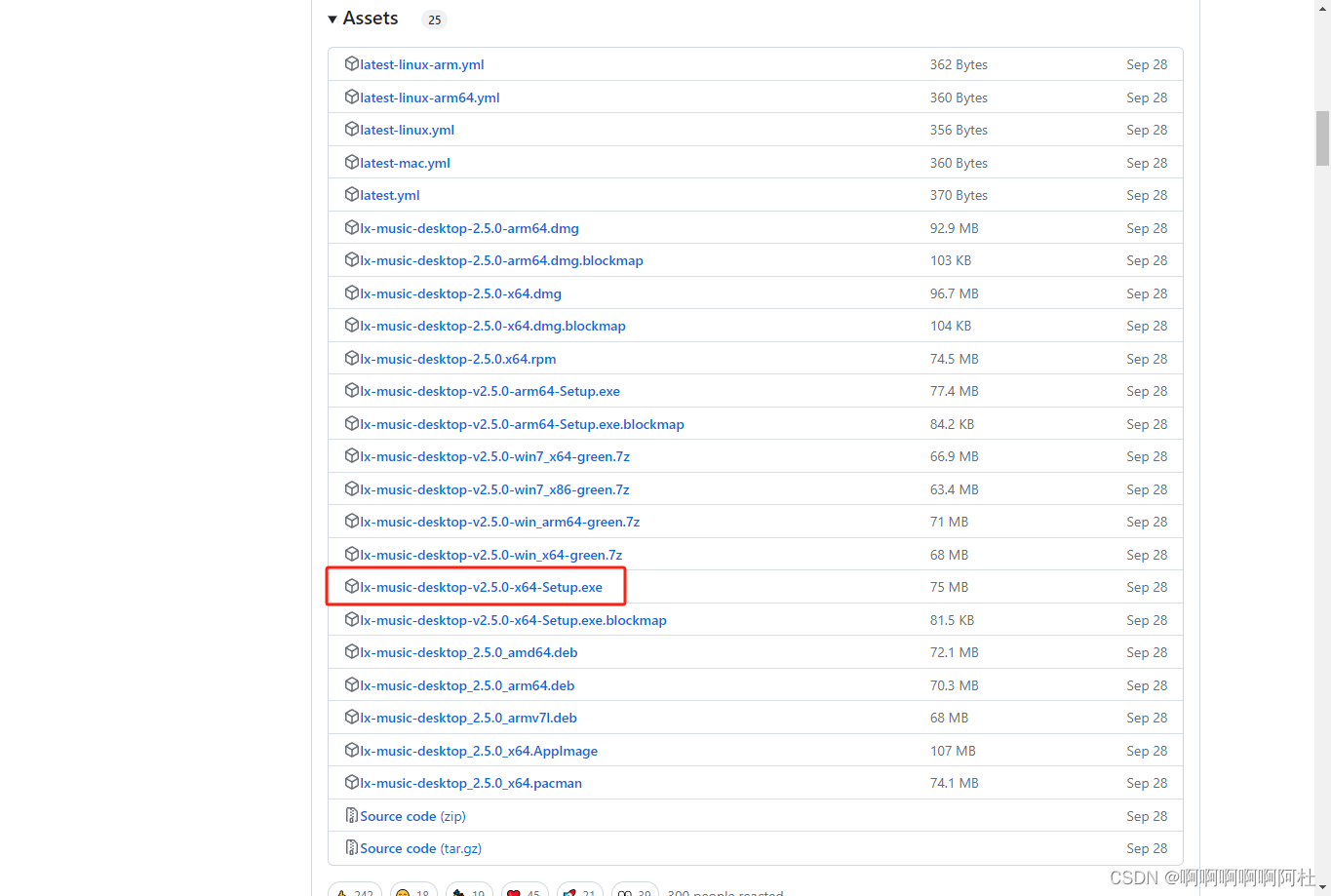
Task: Click package icon beside x64.pacman
Action: point(352,782)
